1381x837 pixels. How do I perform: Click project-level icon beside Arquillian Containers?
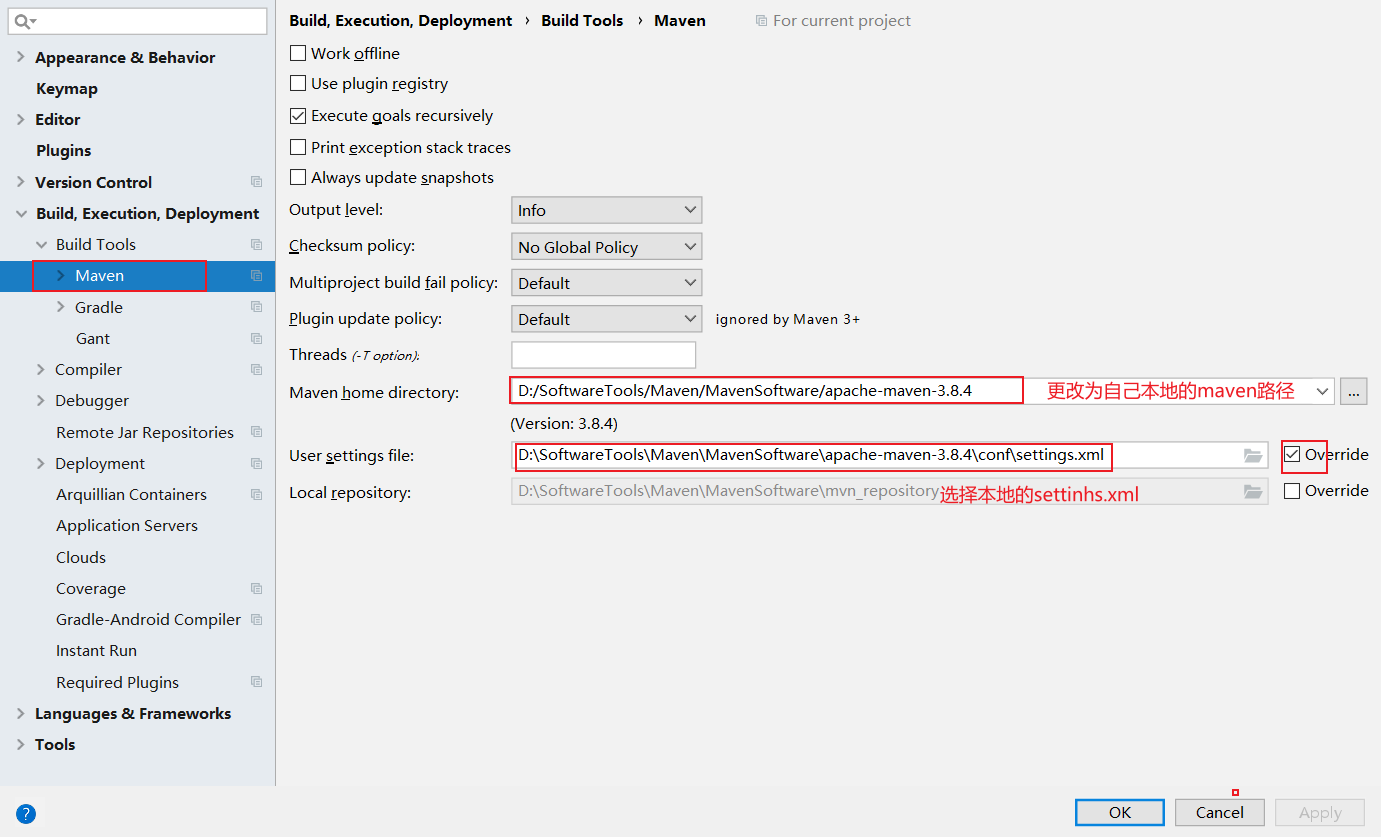tap(256, 494)
